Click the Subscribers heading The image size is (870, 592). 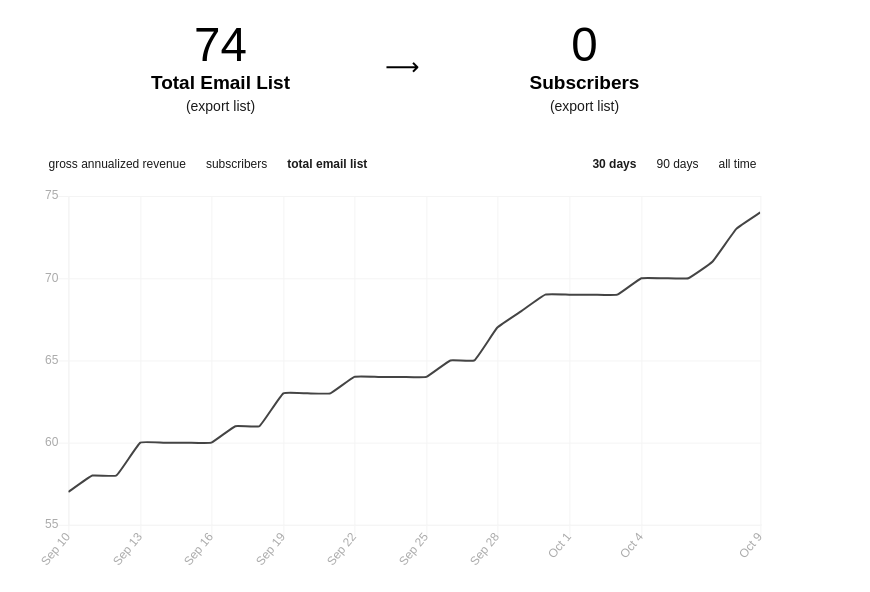coord(584,83)
